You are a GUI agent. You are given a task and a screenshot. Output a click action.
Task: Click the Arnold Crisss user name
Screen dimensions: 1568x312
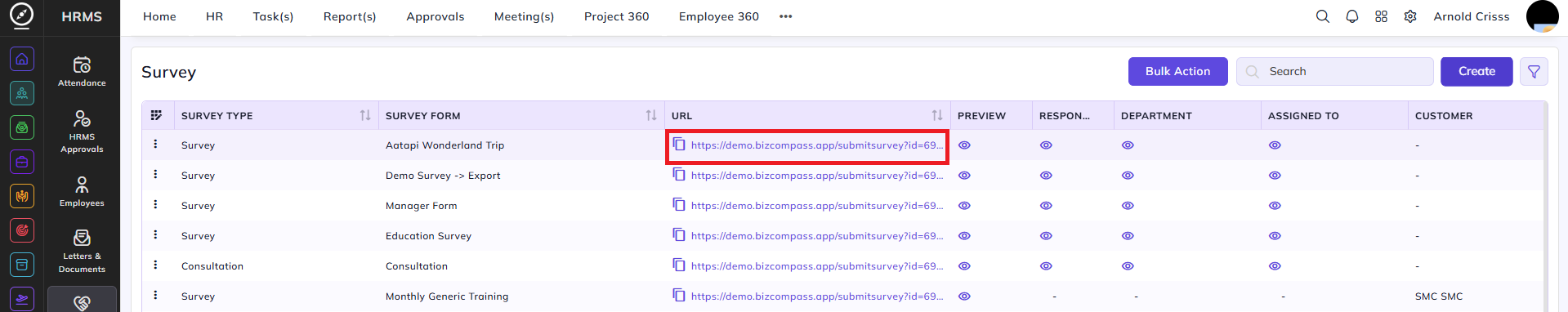pos(1471,16)
